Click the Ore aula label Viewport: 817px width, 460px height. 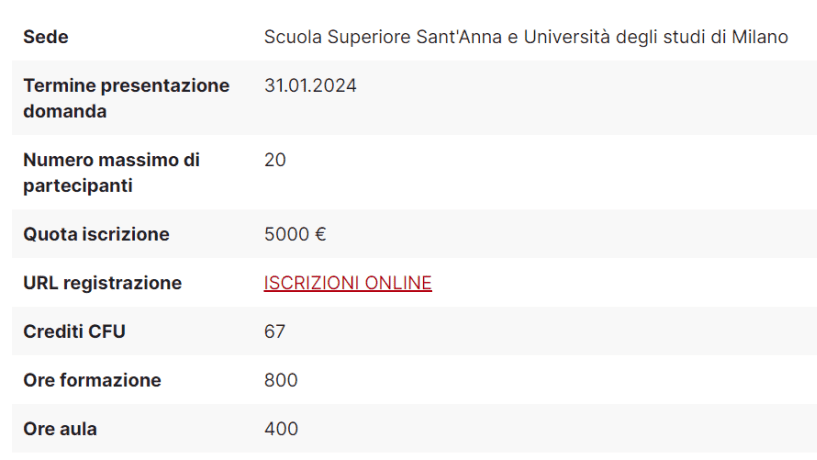coord(60,429)
